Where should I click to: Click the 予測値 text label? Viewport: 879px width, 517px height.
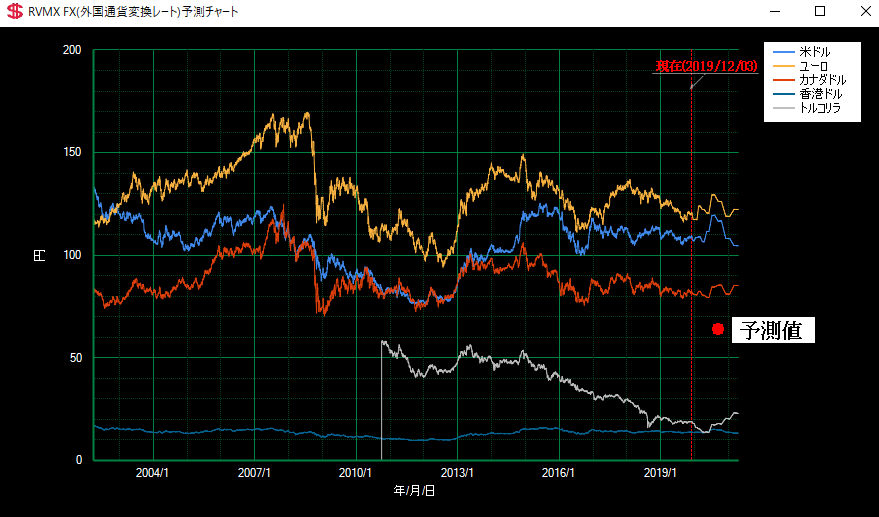(773, 331)
